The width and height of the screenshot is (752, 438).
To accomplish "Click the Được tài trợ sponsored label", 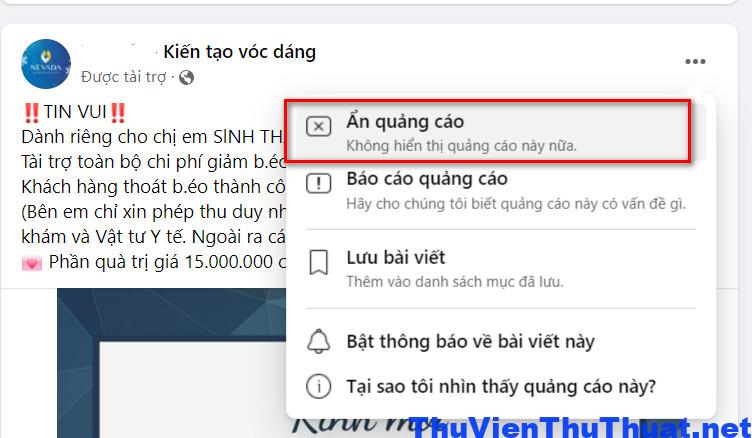I will click(x=123, y=77).
